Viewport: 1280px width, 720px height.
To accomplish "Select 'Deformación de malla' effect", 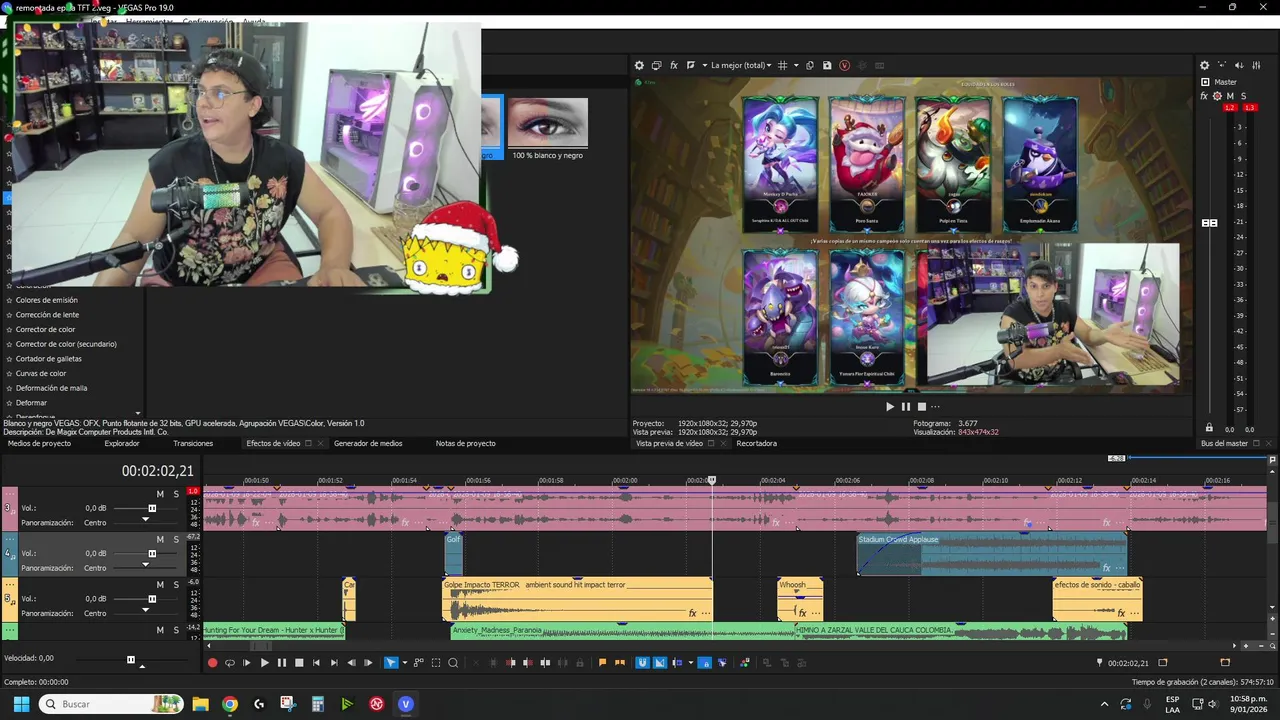I will click(x=51, y=388).
